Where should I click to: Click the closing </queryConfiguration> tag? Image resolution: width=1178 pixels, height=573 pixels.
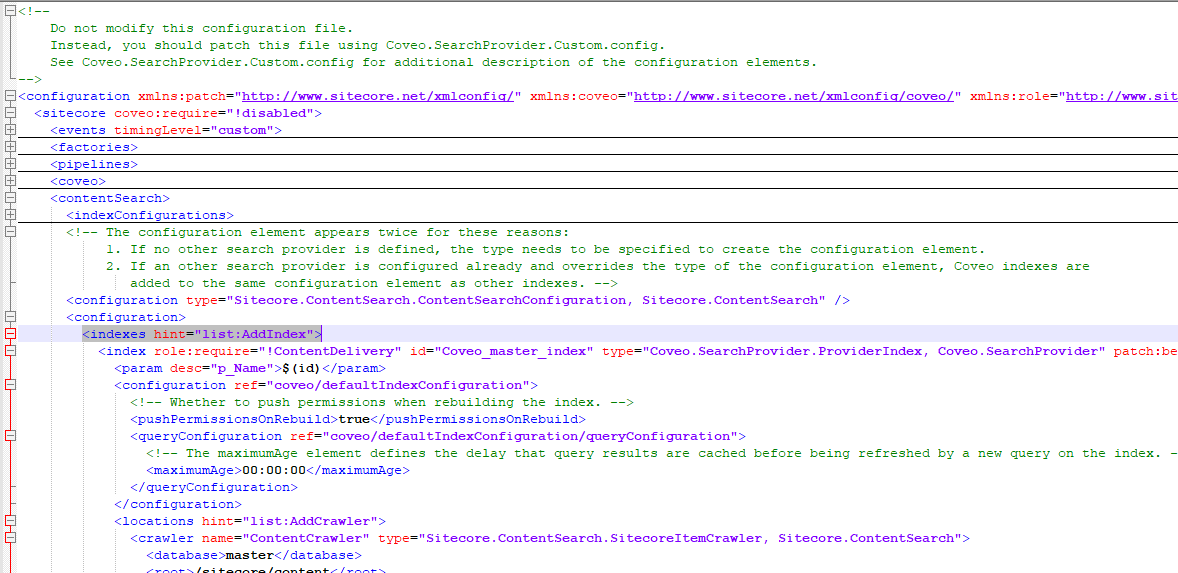(213, 487)
